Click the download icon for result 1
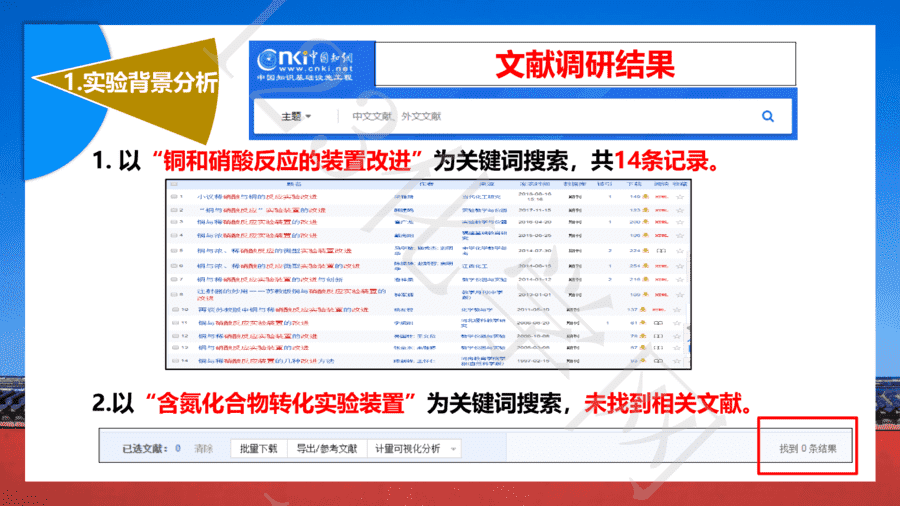 point(645,197)
